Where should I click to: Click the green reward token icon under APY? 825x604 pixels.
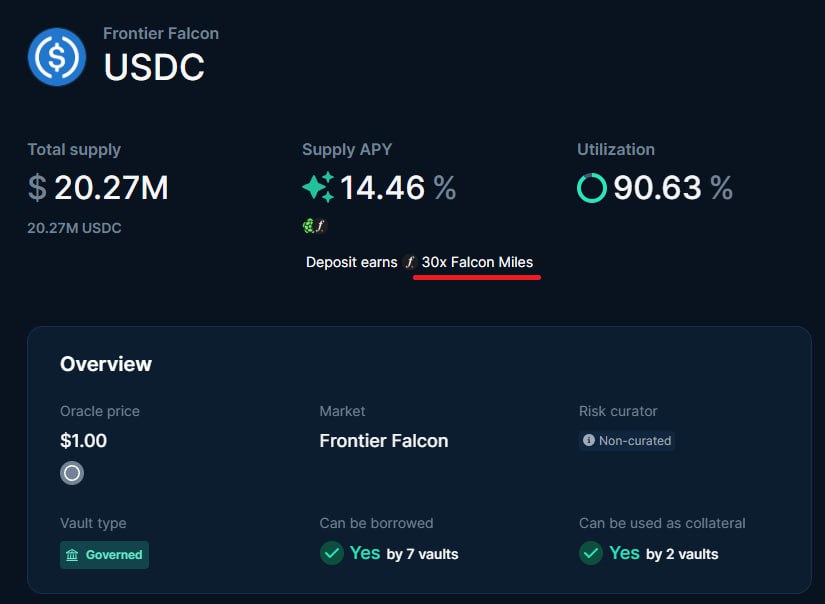pos(309,227)
